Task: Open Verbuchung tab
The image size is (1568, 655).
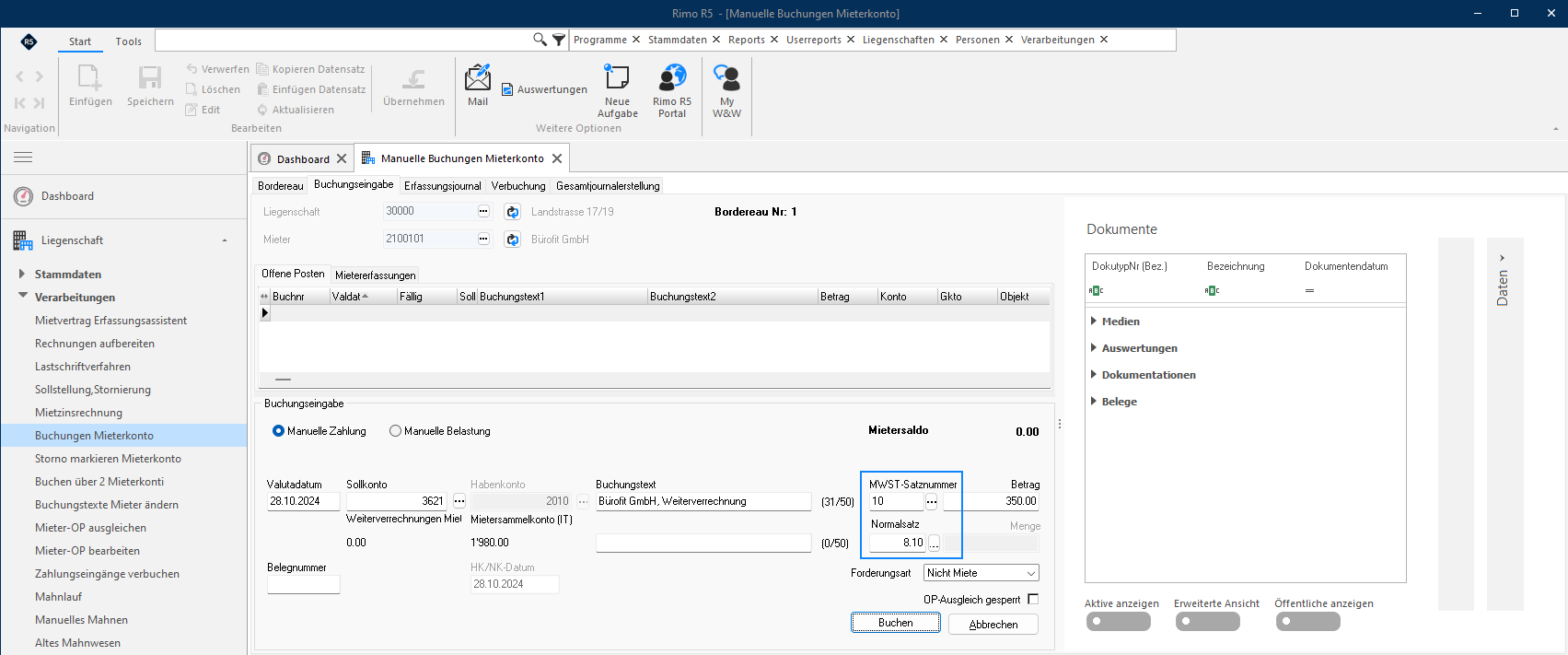Action: [518, 186]
